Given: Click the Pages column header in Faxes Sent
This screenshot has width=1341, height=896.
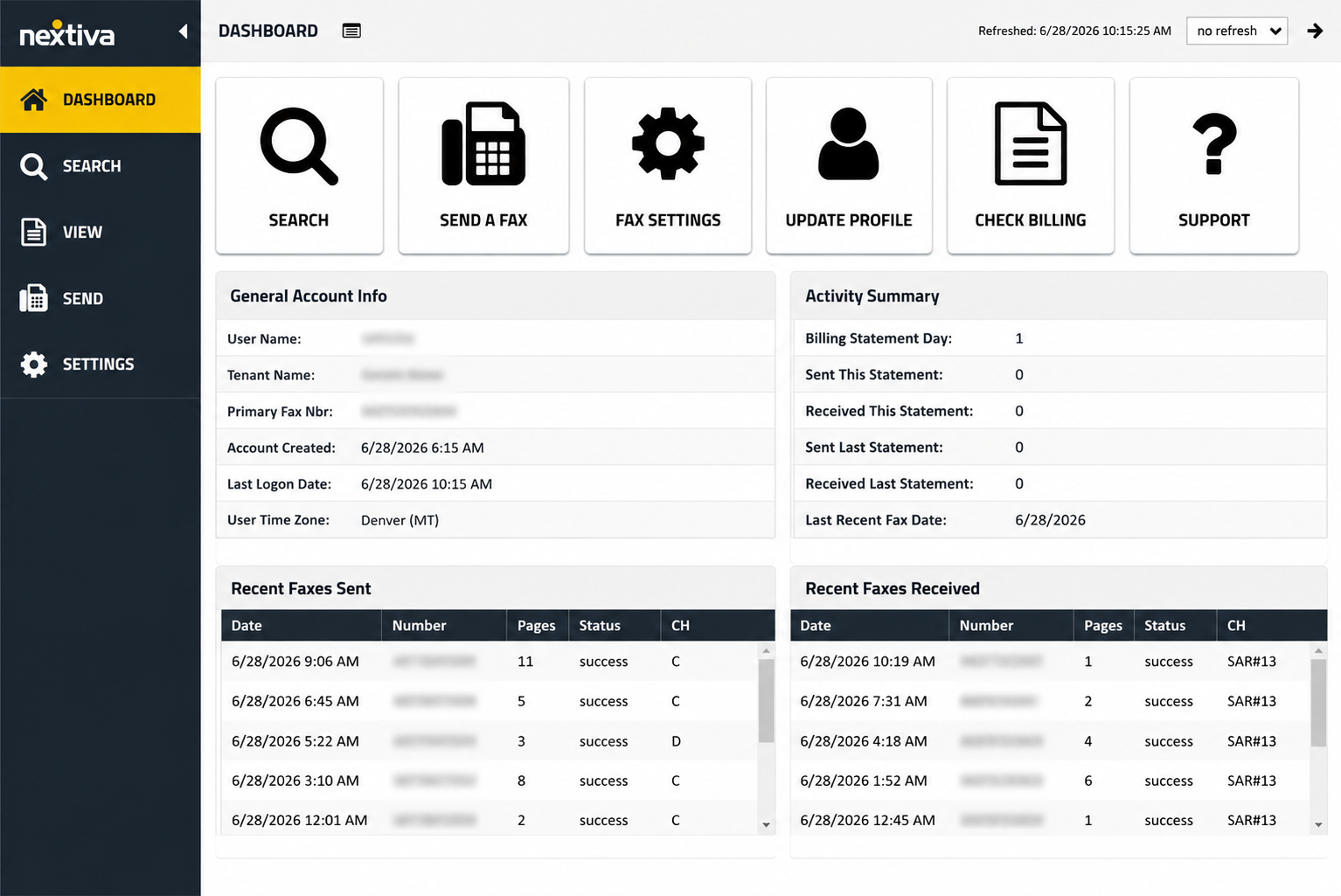Looking at the screenshot, I should pyautogui.click(x=538, y=626).
